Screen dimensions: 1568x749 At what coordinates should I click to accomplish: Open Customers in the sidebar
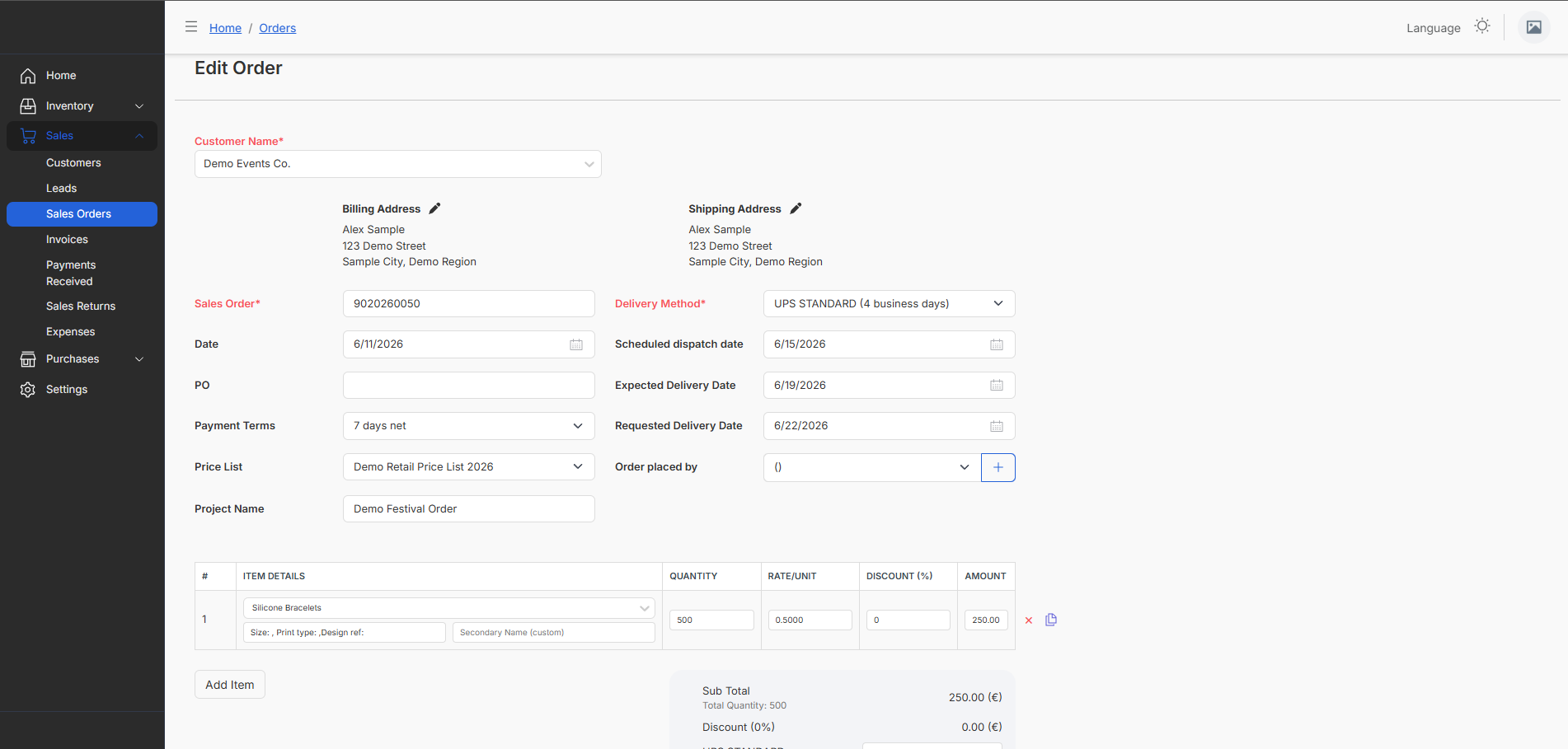click(73, 163)
